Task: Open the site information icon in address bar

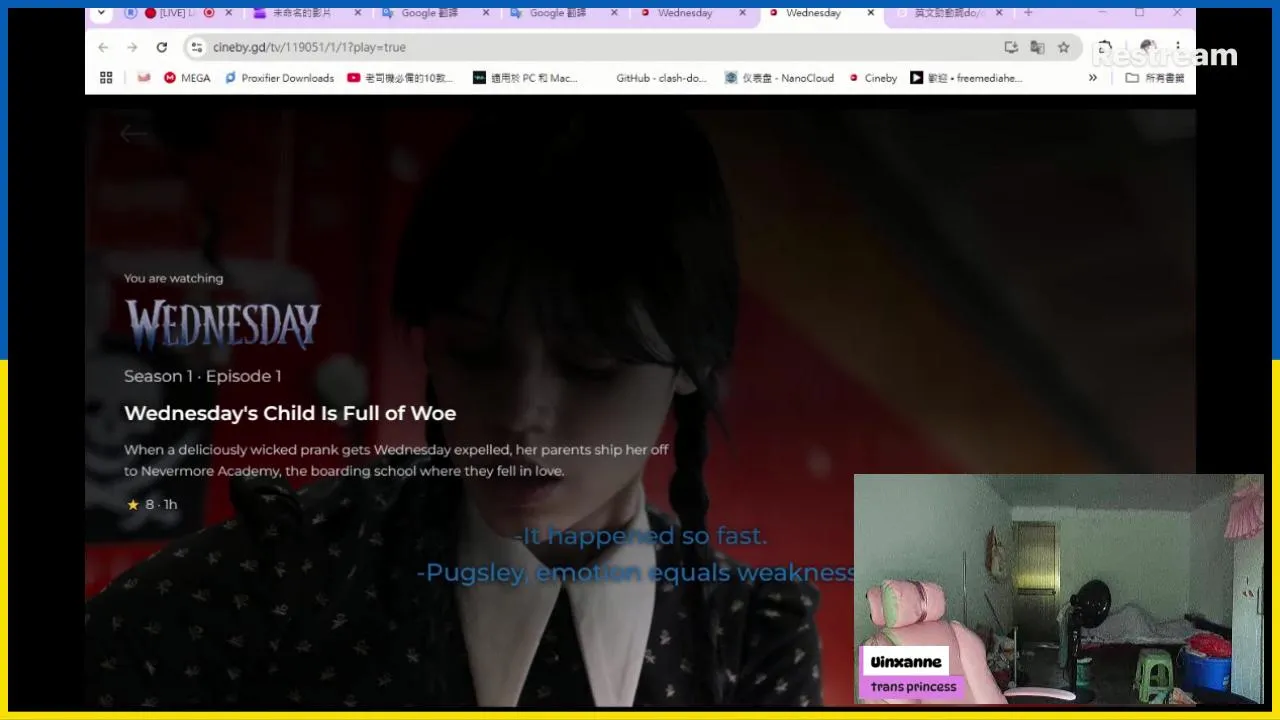Action: [x=197, y=47]
